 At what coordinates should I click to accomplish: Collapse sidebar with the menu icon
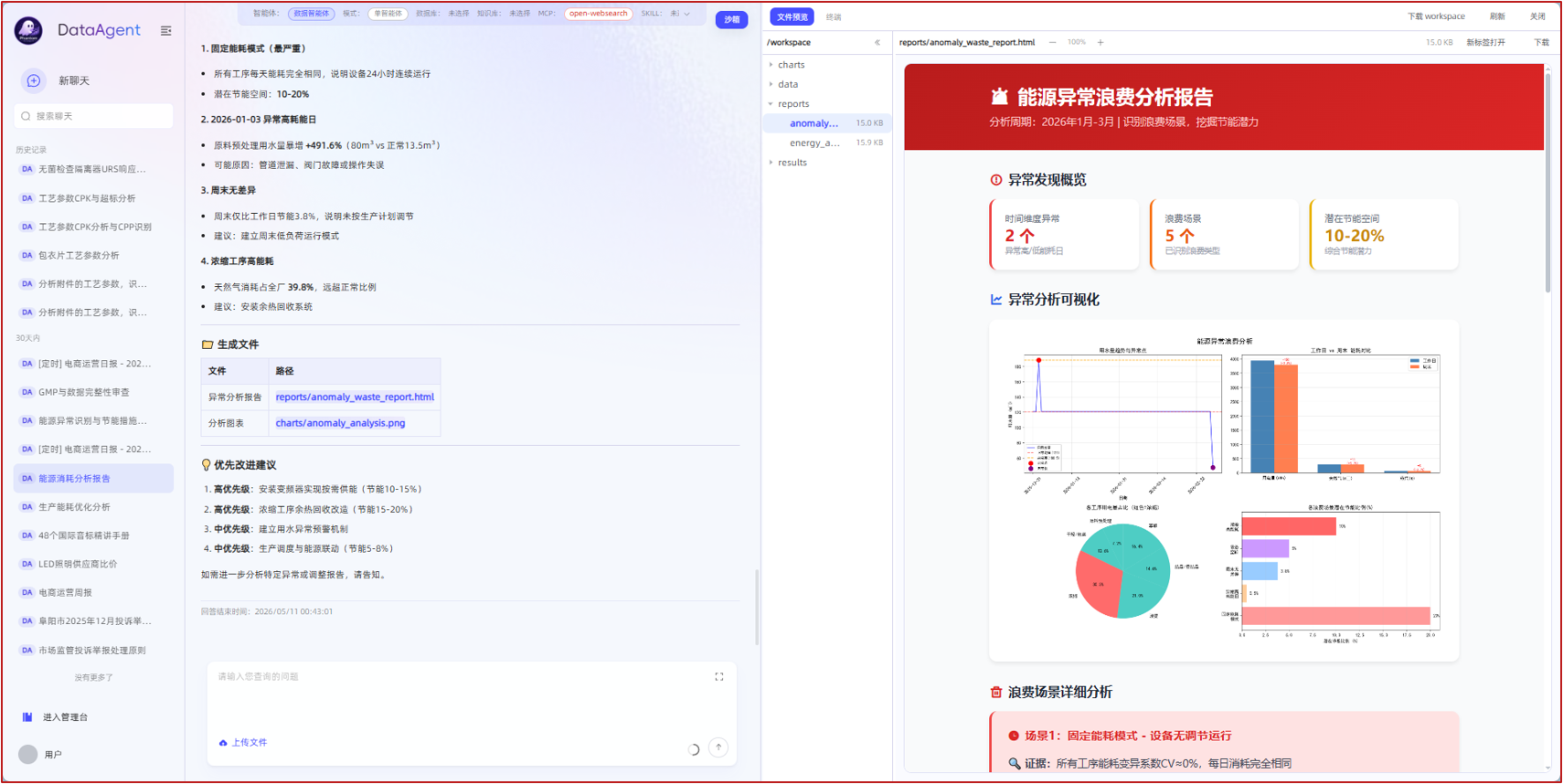click(165, 30)
